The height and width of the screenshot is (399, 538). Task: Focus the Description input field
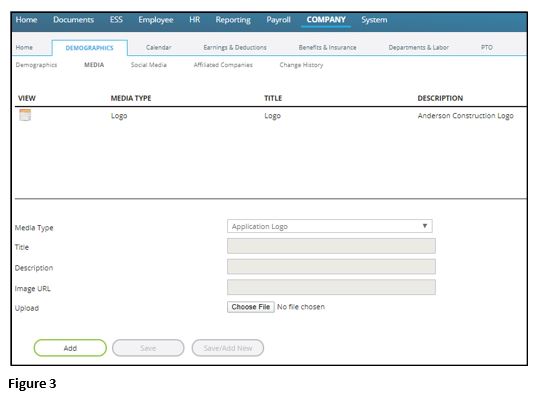point(331,267)
